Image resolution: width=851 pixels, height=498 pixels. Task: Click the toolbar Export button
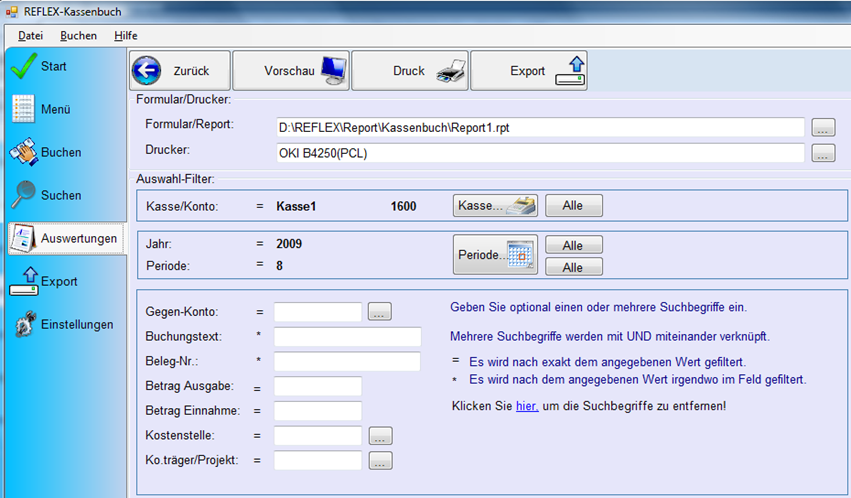(x=529, y=71)
